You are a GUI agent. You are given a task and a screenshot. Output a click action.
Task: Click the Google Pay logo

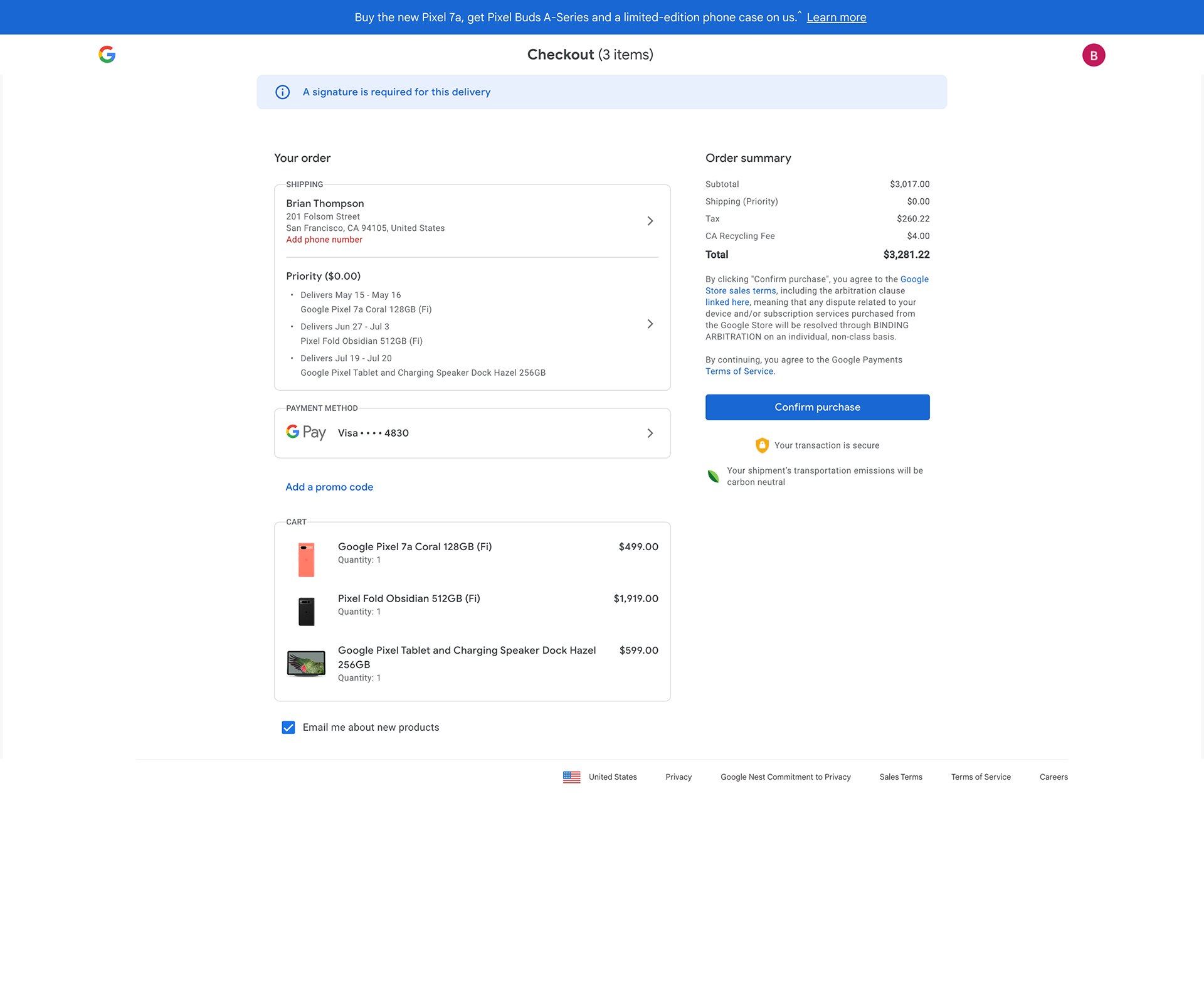click(306, 432)
